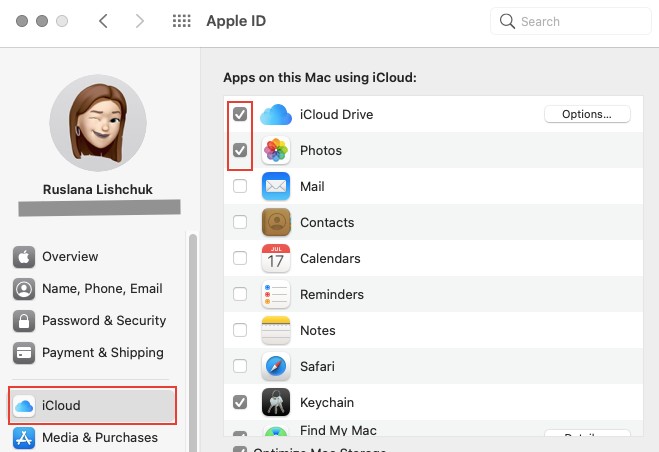Click the Reminders app icon

[276, 294]
